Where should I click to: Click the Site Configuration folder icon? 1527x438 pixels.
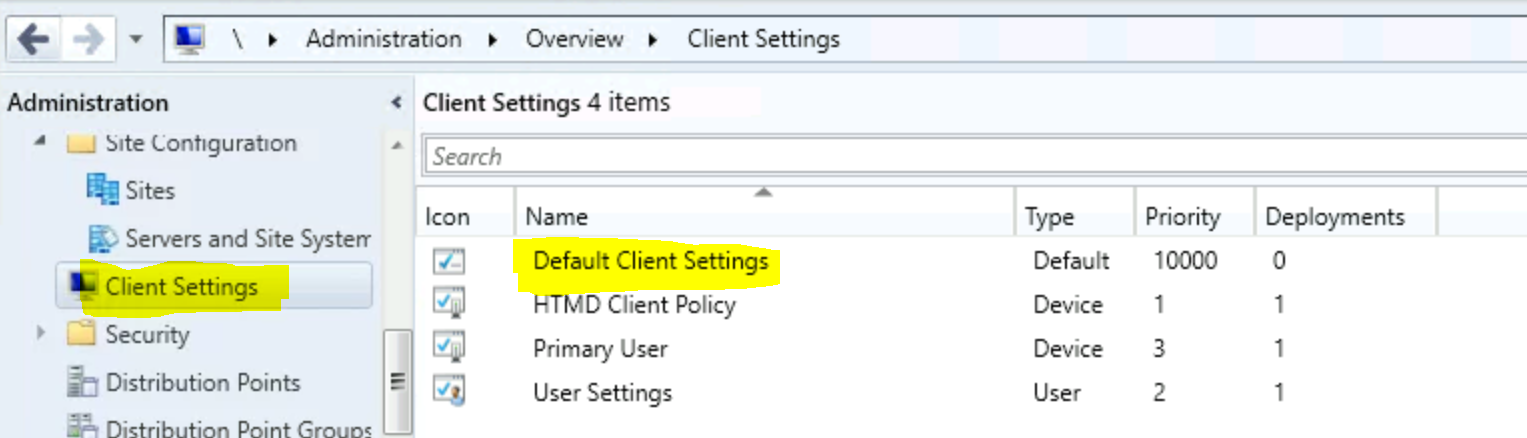point(80,143)
